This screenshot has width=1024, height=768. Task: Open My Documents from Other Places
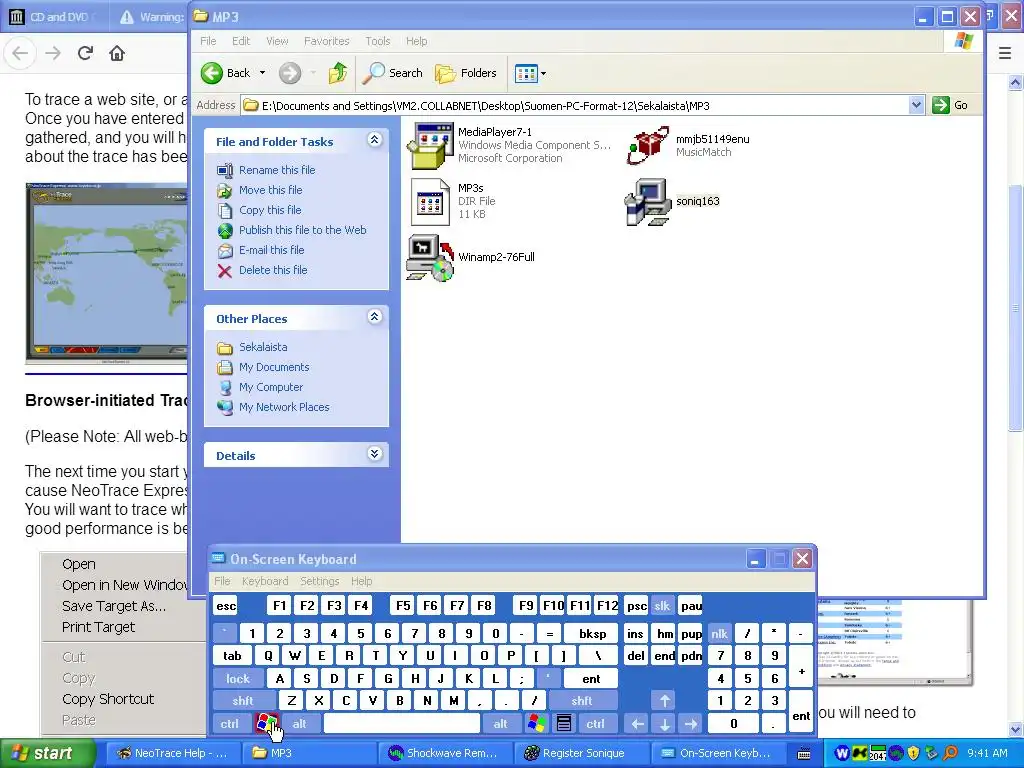tap(274, 367)
